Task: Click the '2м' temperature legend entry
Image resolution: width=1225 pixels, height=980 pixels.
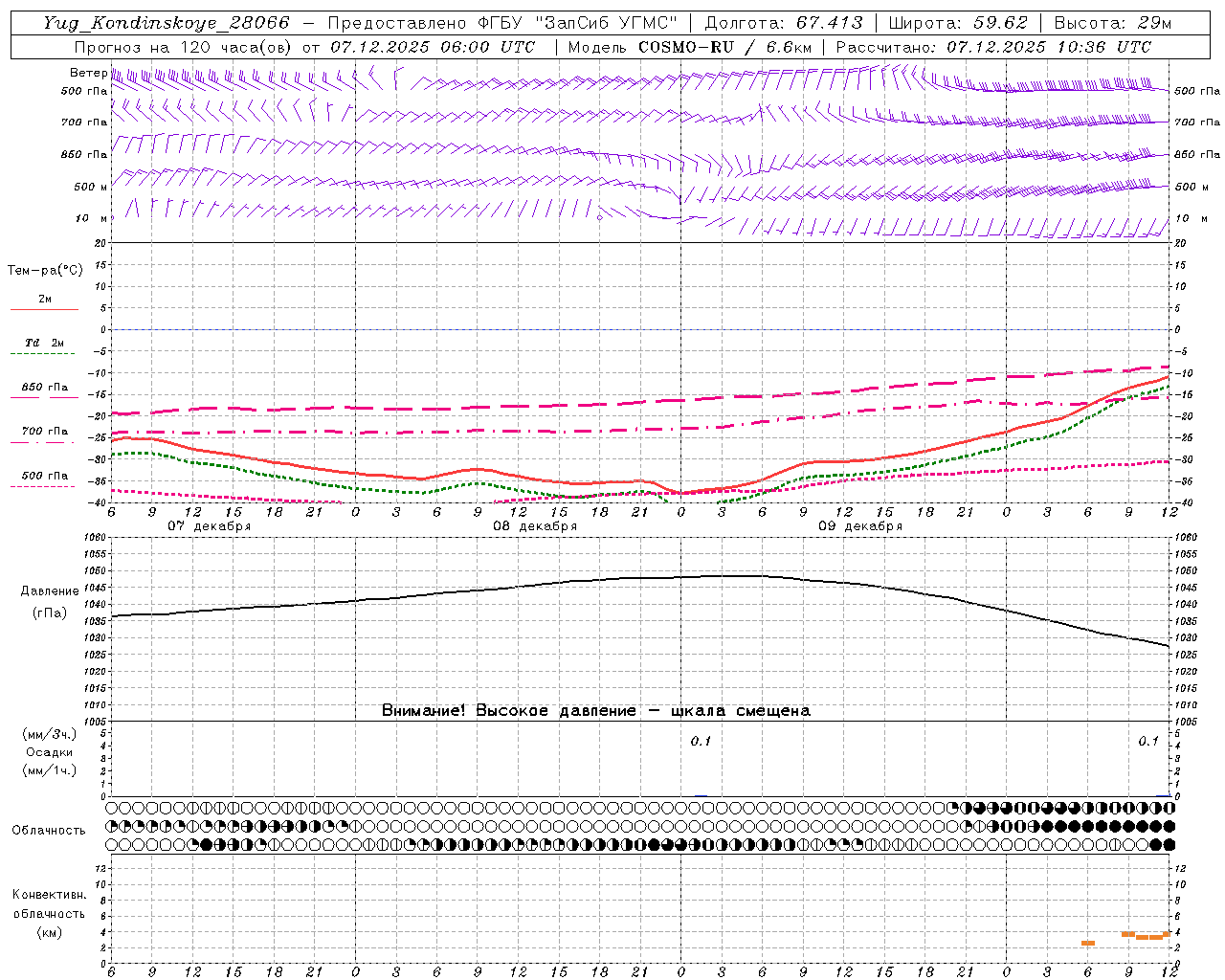Action: pos(45,300)
